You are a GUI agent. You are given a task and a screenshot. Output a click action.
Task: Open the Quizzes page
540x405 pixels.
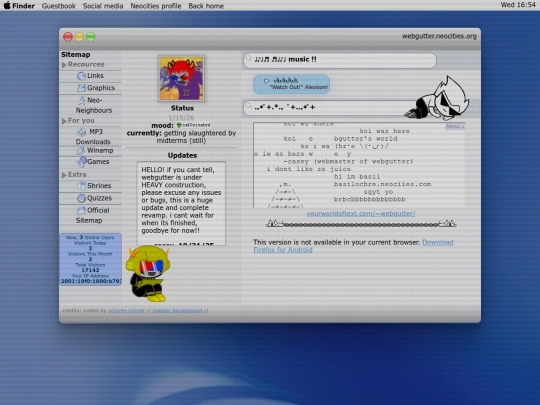coord(99,198)
